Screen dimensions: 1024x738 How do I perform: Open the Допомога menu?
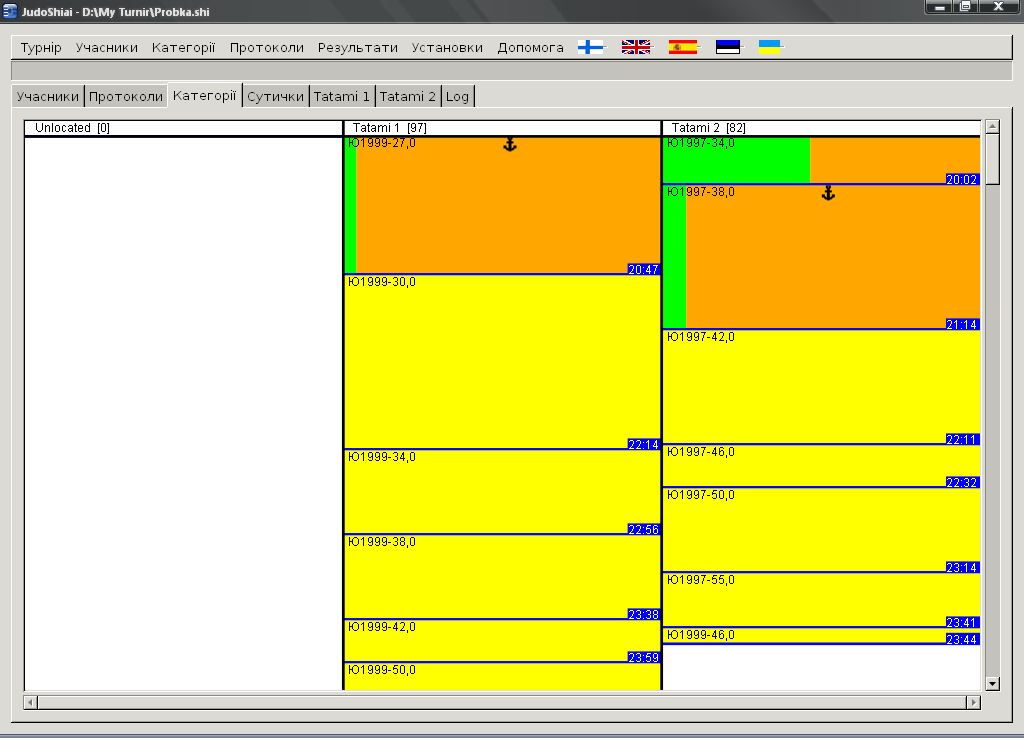[x=530, y=48]
